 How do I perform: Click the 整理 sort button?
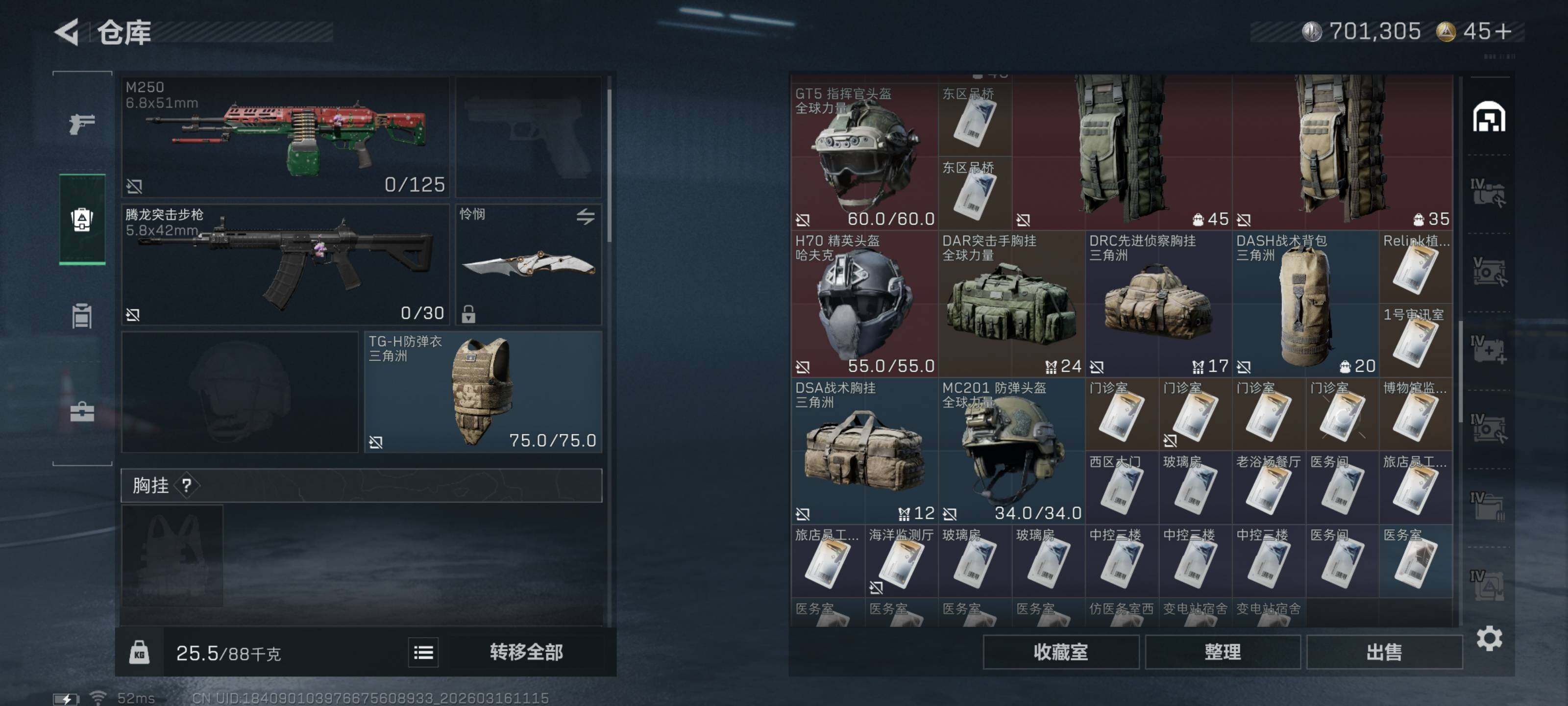pyautogui.click(x=1222, y=652)
